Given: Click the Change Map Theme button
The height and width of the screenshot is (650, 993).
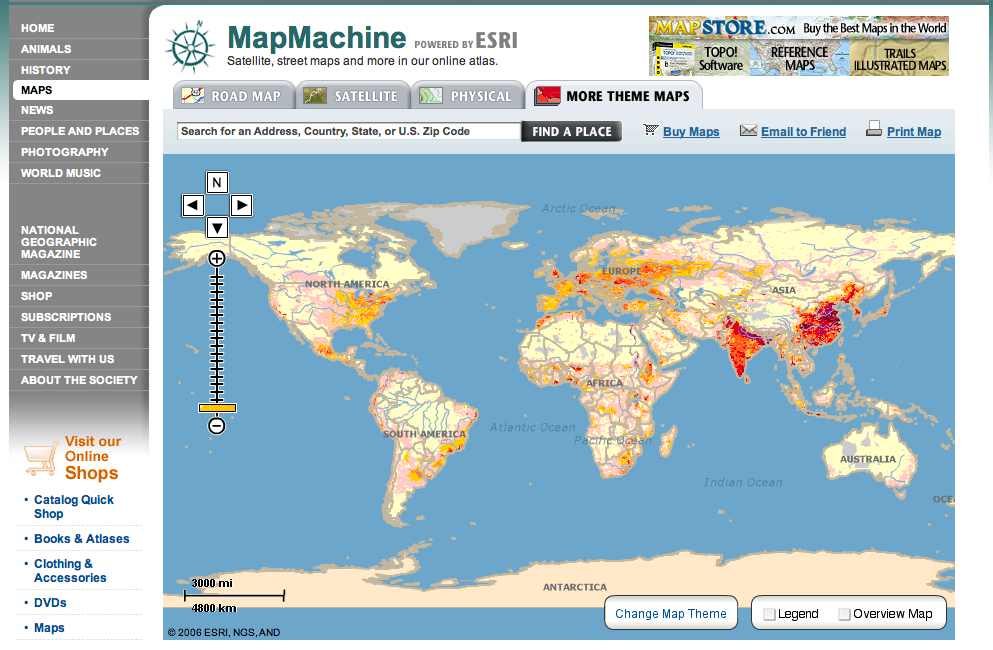Looking at the screenshot, I should point(671,613).
